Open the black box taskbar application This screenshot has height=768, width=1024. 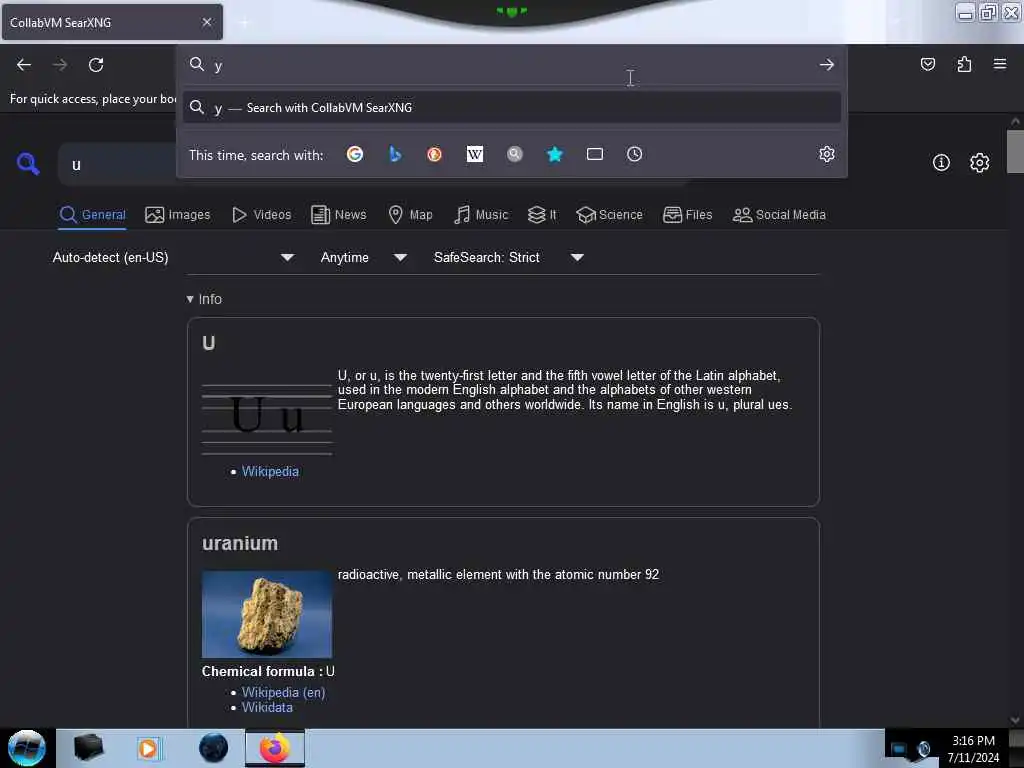click(88, 748)
